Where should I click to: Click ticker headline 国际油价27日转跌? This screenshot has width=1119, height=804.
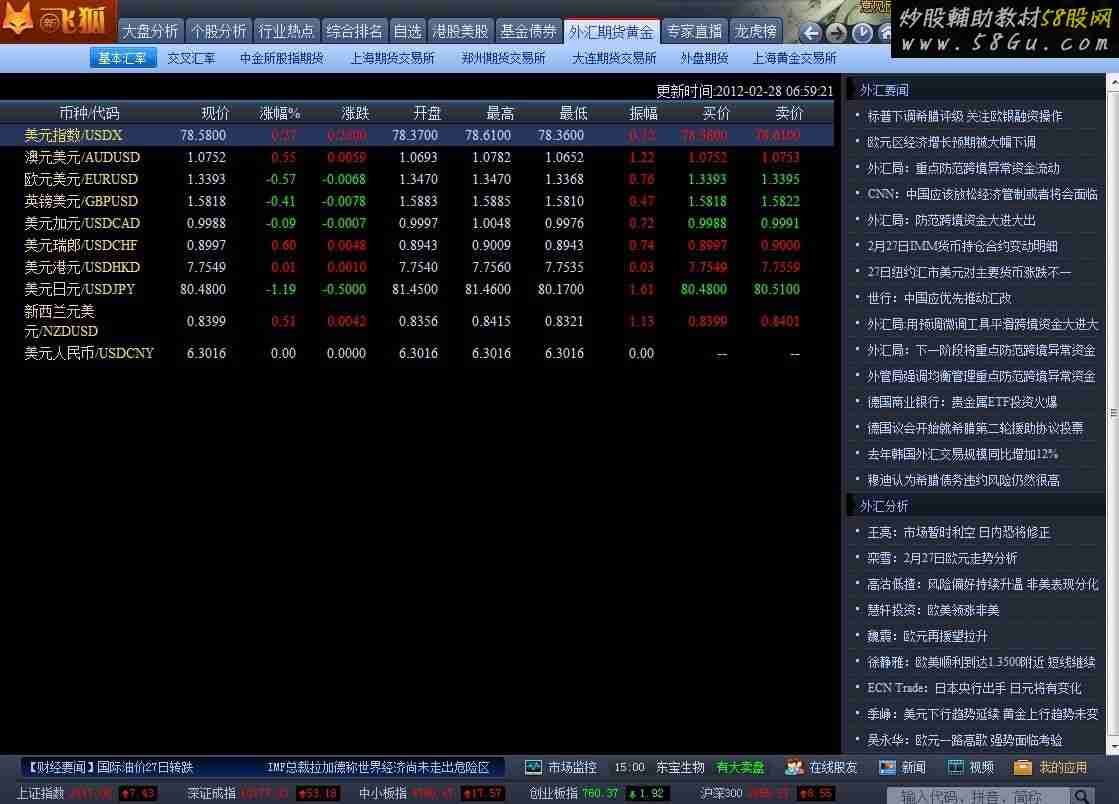tap(145, 768)
